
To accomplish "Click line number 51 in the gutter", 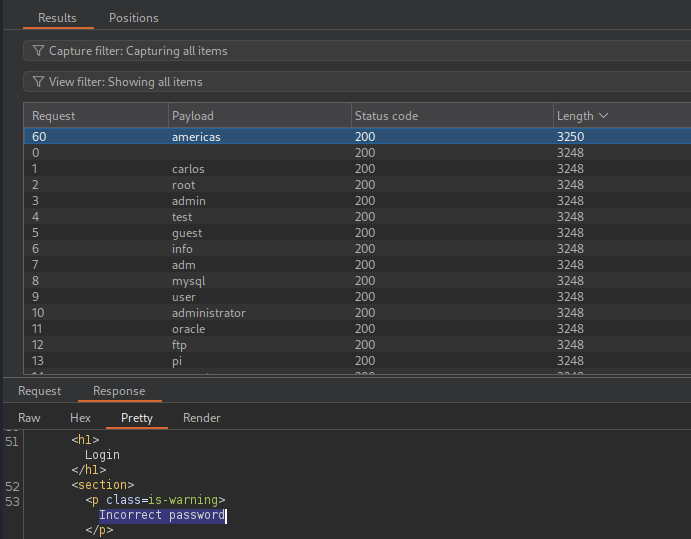I will 12,441.
